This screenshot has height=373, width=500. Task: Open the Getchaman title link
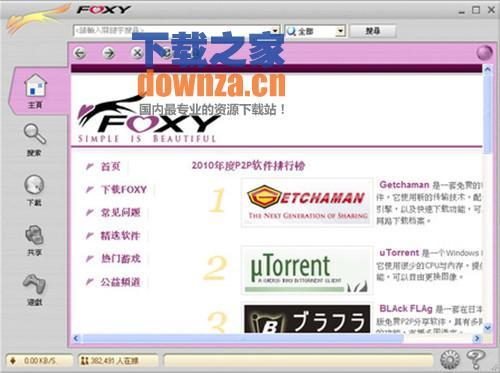tap(404, 185)
